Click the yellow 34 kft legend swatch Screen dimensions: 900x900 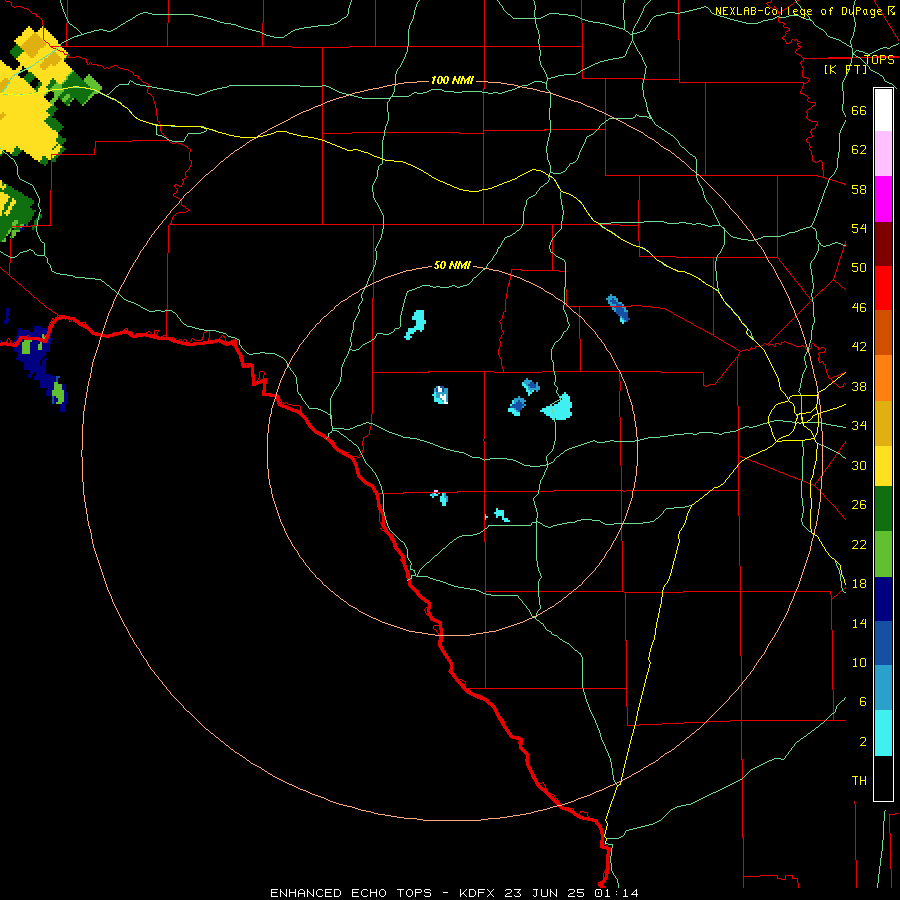883,466
